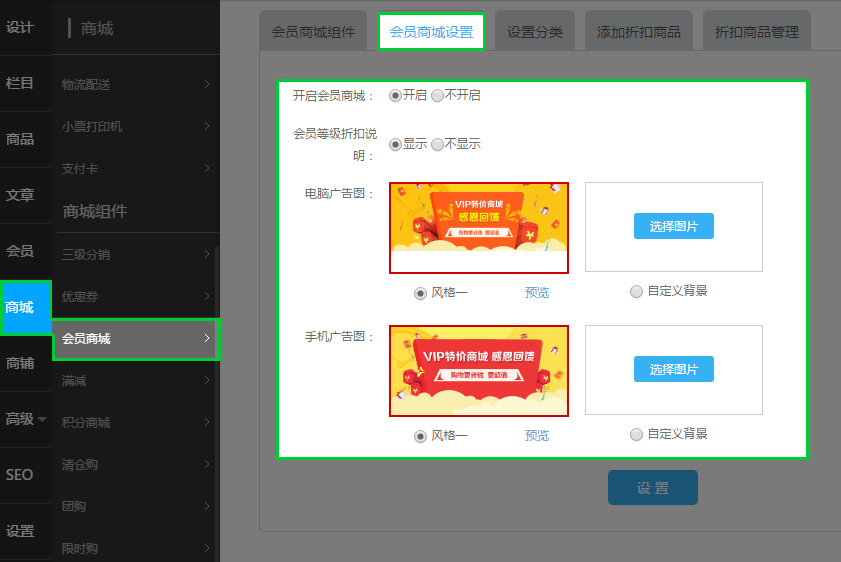
Task: Go to the 折扣商品管理 tab
Action: click(x=756, y=32)
